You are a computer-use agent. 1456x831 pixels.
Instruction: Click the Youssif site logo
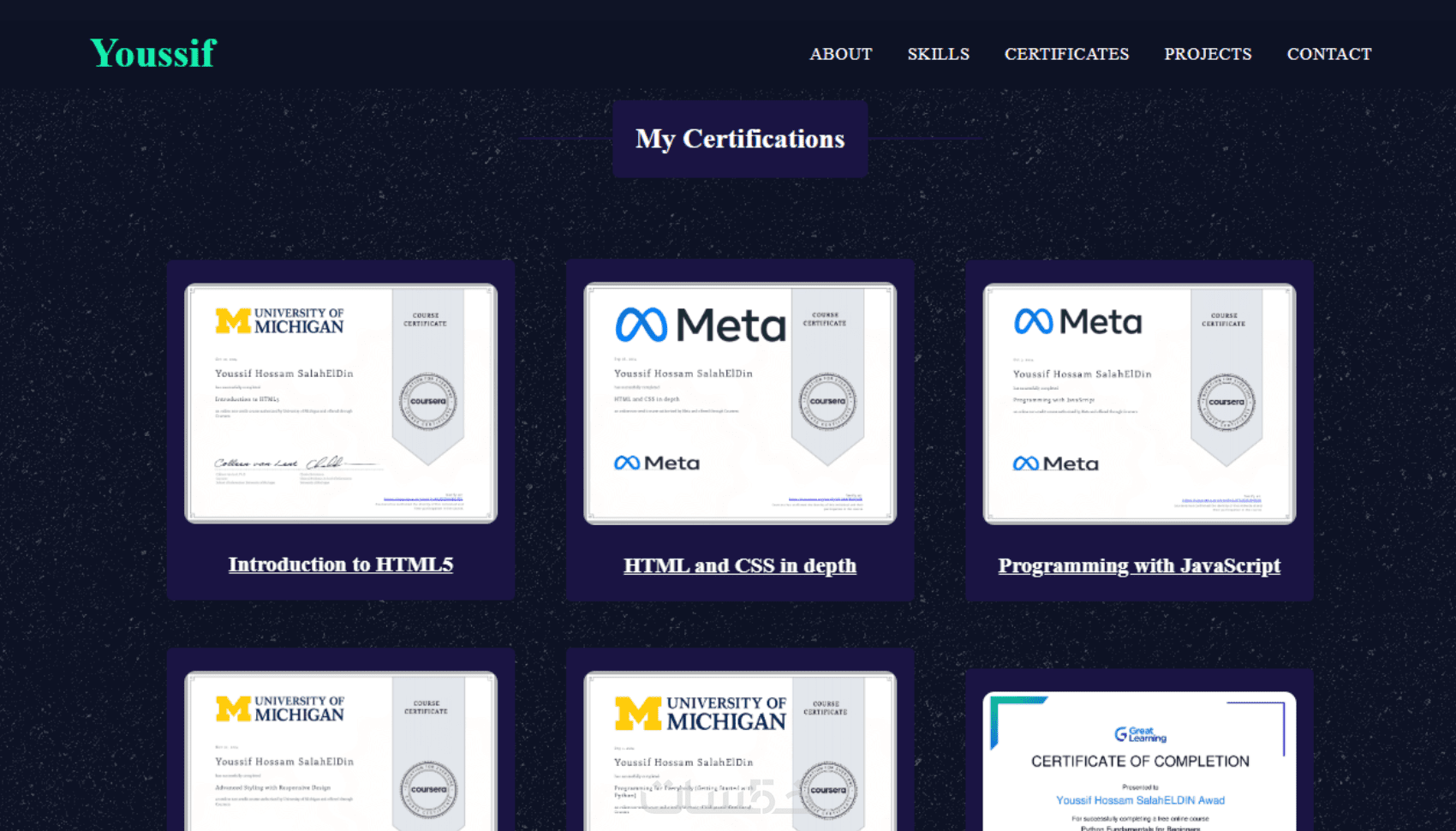pos(153,53)
